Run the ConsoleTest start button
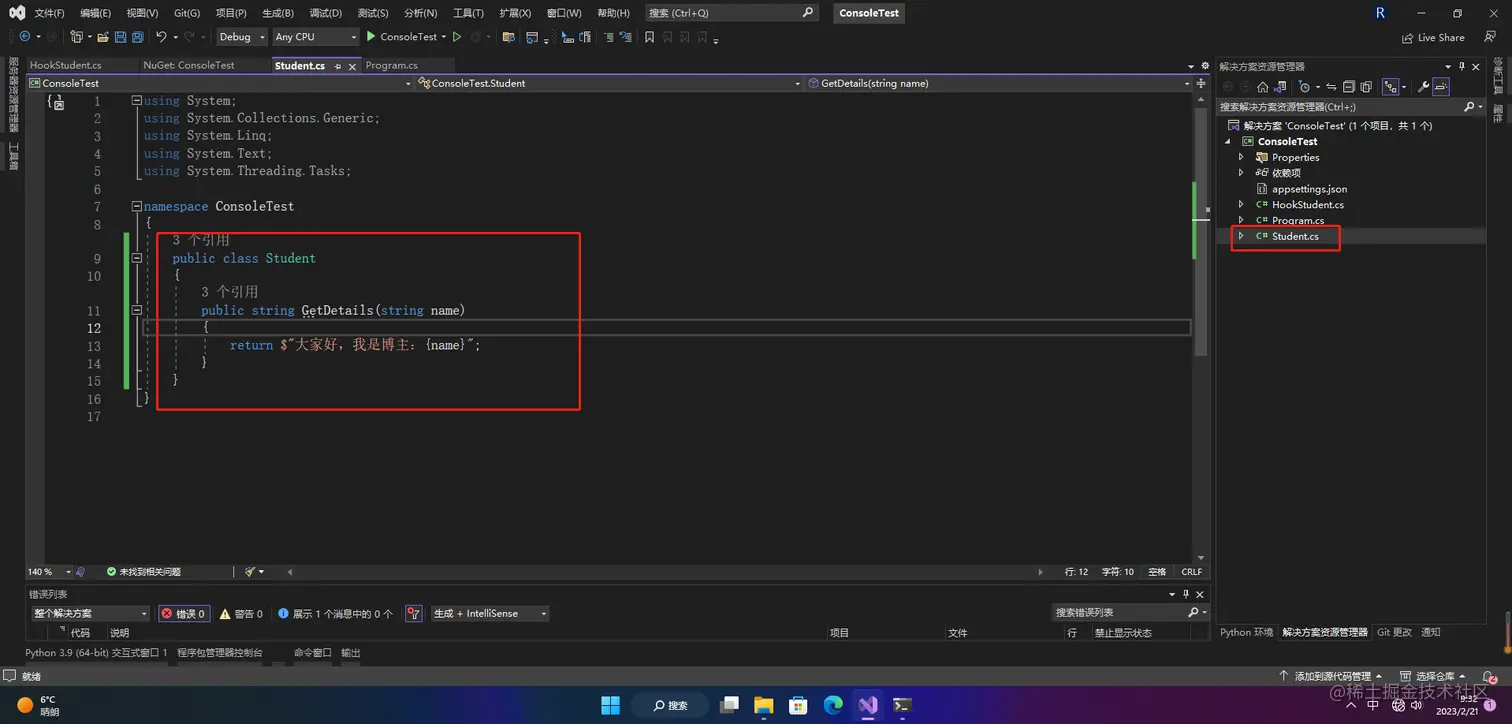Viewport: 1512px width, 724px height. click(402, 37)
